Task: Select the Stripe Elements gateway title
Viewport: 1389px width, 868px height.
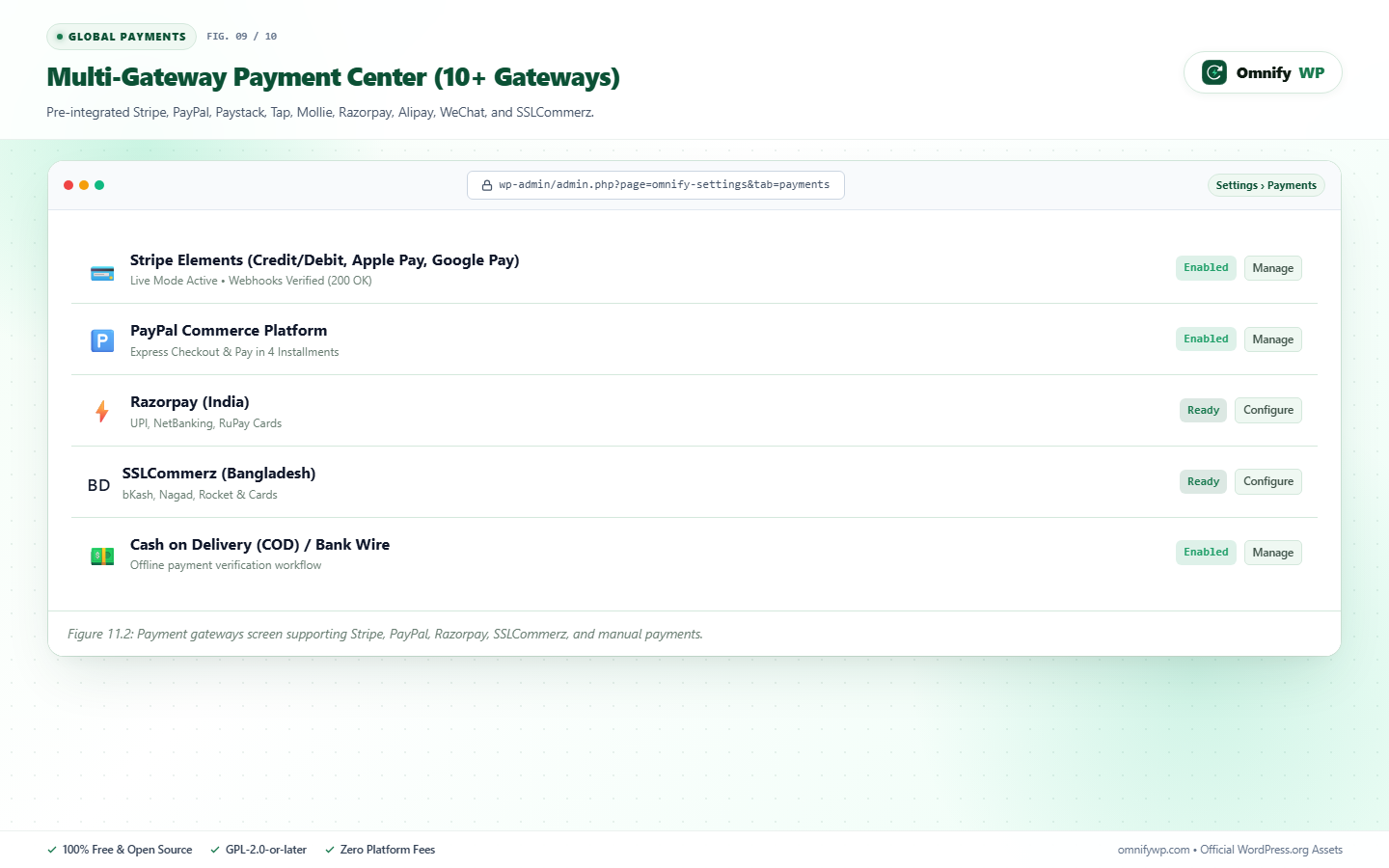Action: [324, 260]
